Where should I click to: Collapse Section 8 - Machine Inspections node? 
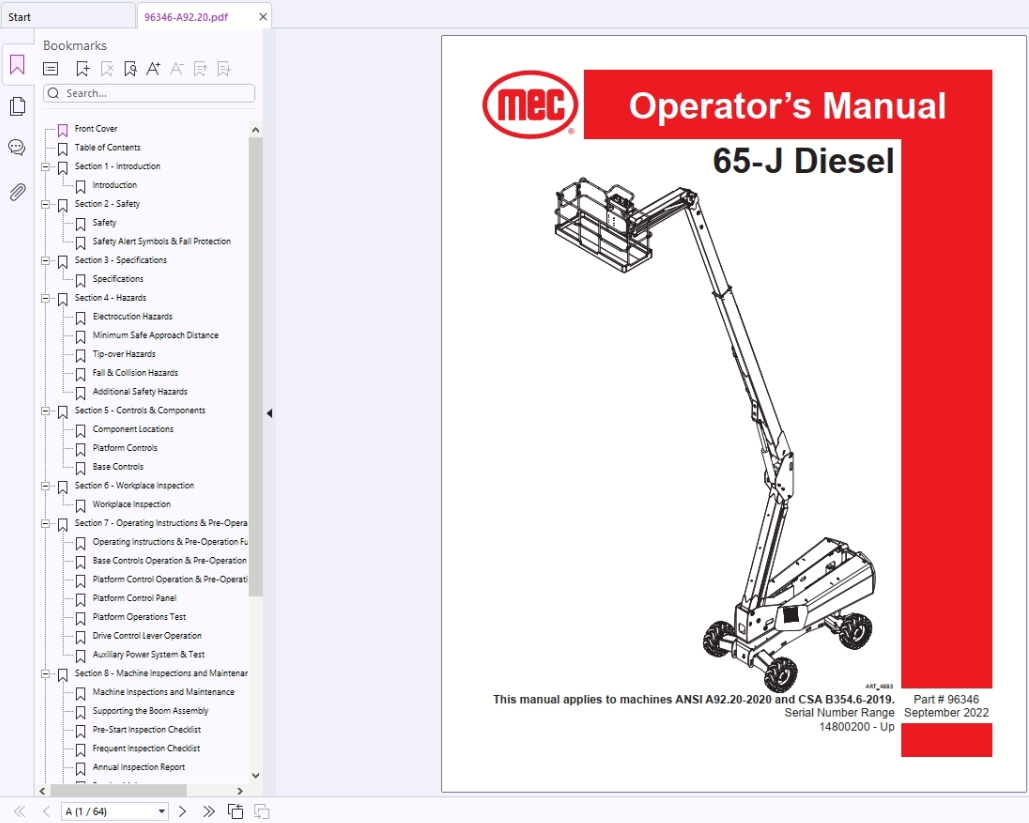point(45,674)
